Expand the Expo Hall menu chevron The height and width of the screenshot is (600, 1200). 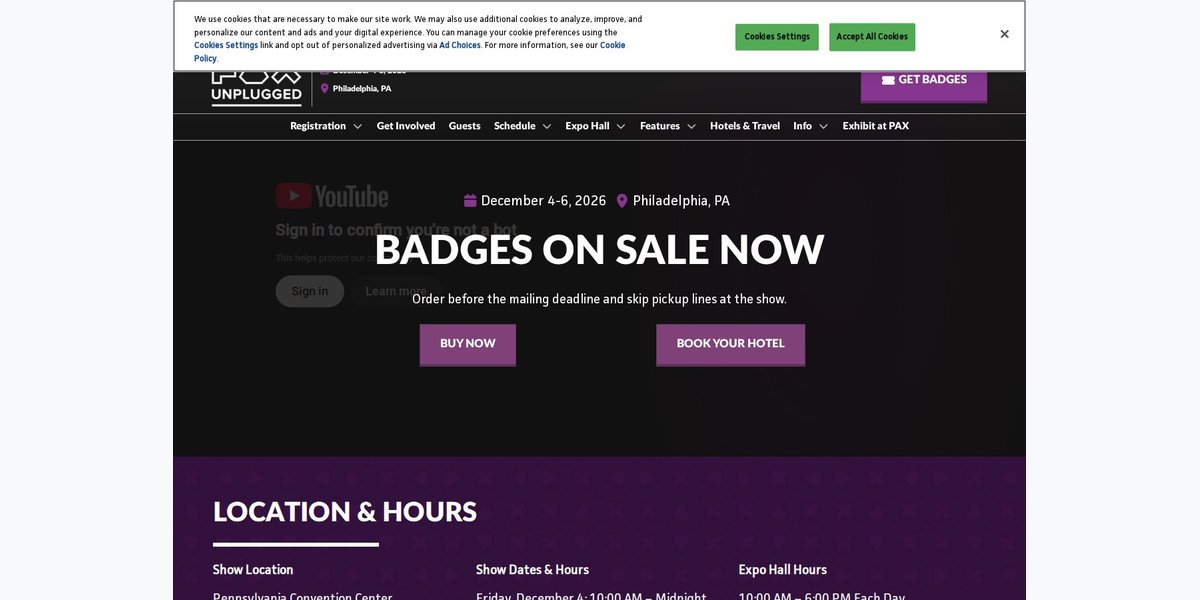[621, 126]
